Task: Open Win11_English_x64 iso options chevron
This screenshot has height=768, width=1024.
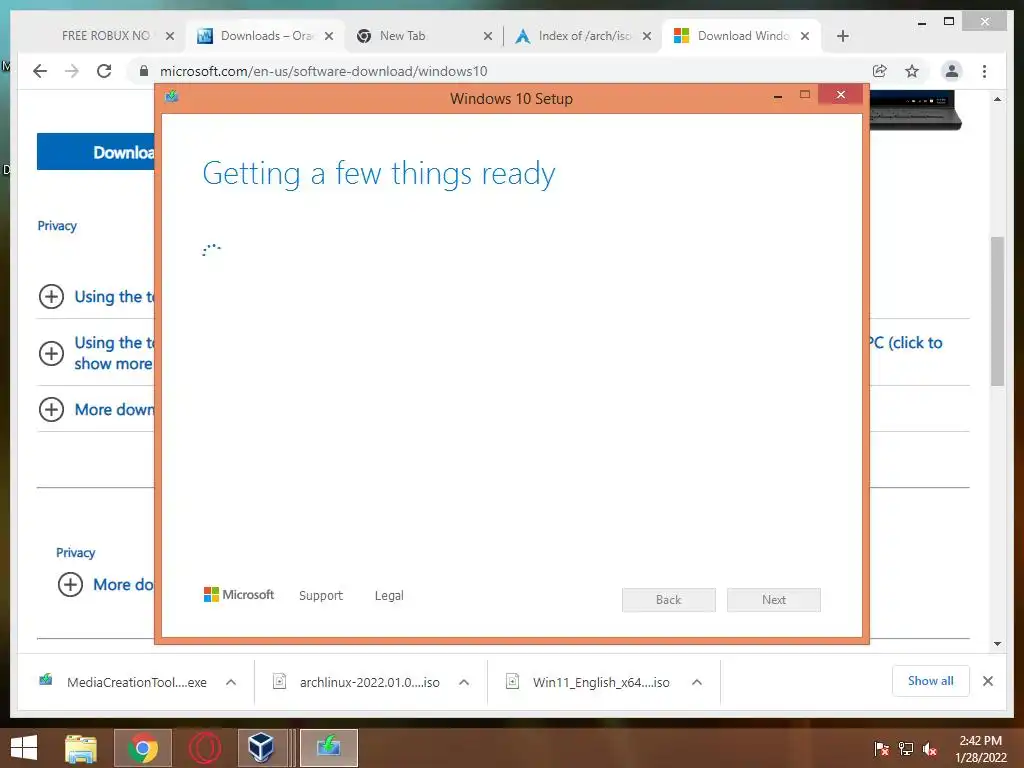Action: coord(697,682)
